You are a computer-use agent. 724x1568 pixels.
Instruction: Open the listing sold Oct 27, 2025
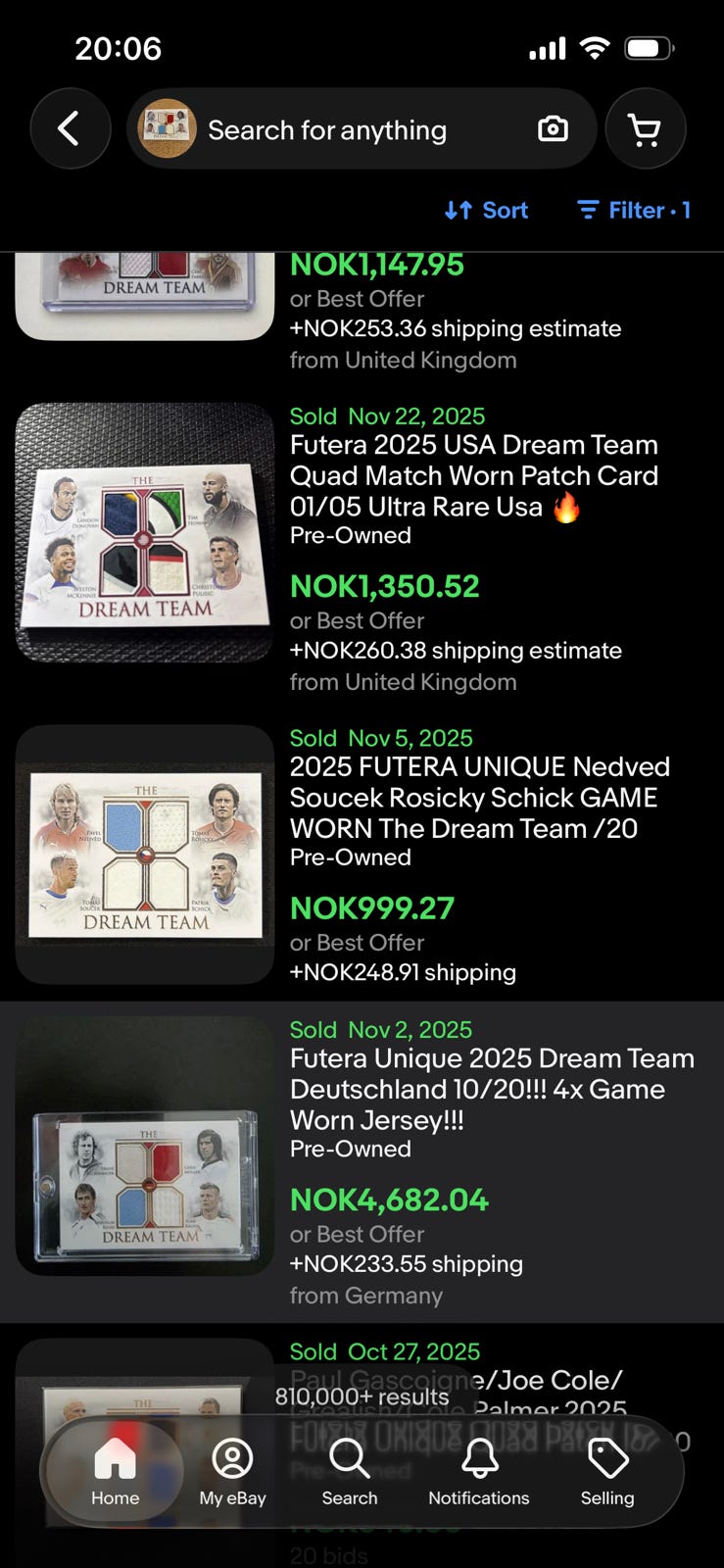[385, 1351]
